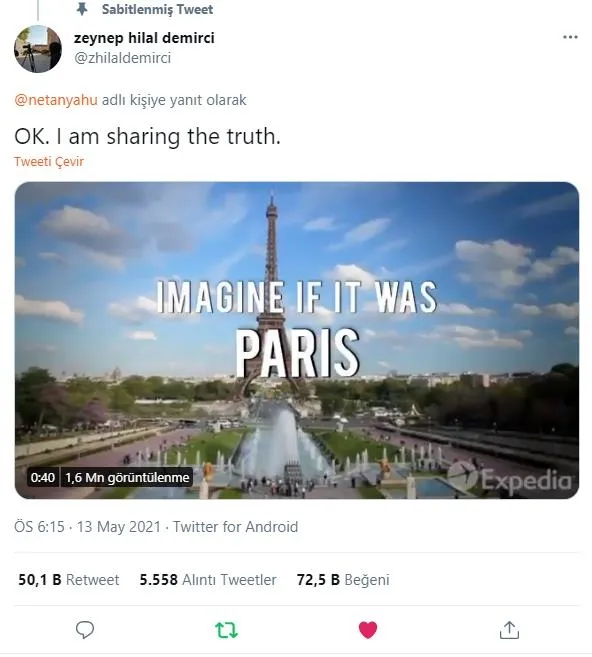Viewport: 592px width, 657px height.
Task: Show the 72,5 B Beğeni likes list
Action: point(343,580)
